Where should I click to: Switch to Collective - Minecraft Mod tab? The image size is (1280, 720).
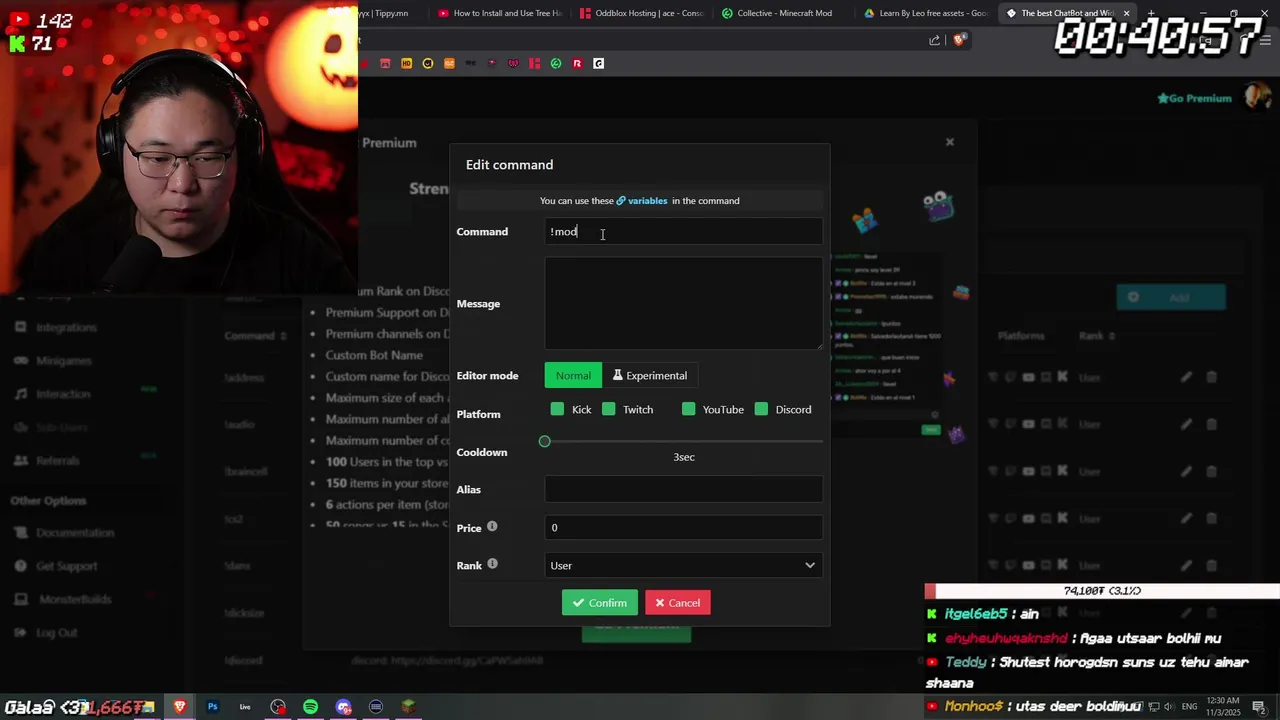tap(784, 13)
